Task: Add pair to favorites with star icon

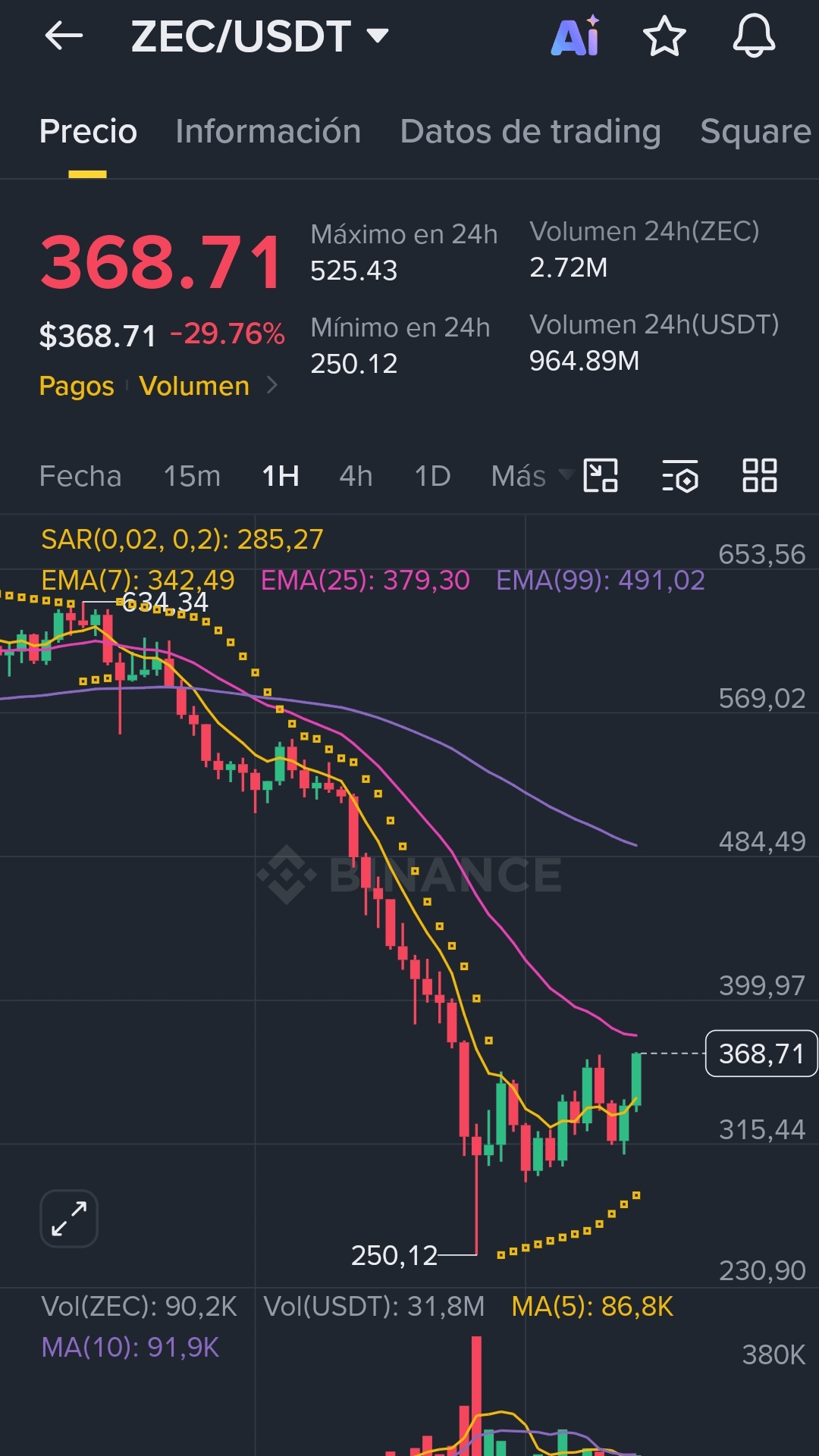Action: tap(664, 36)
